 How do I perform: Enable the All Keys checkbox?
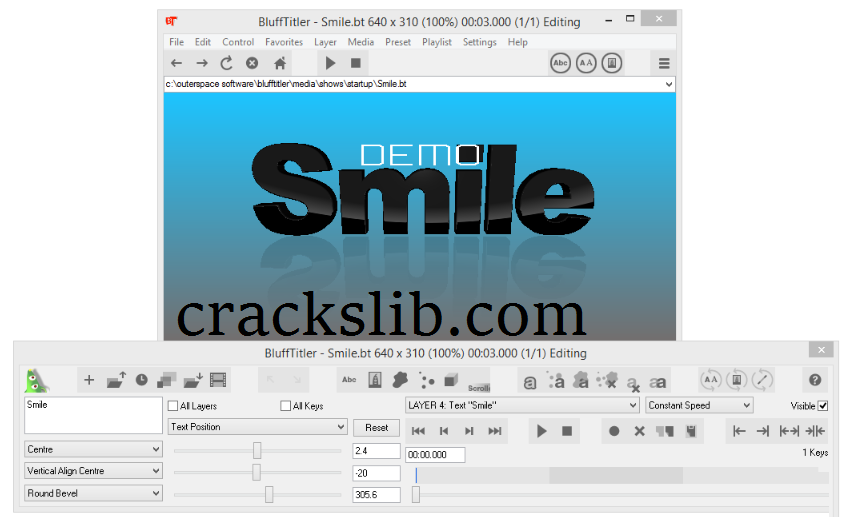[x=286, y=406]
